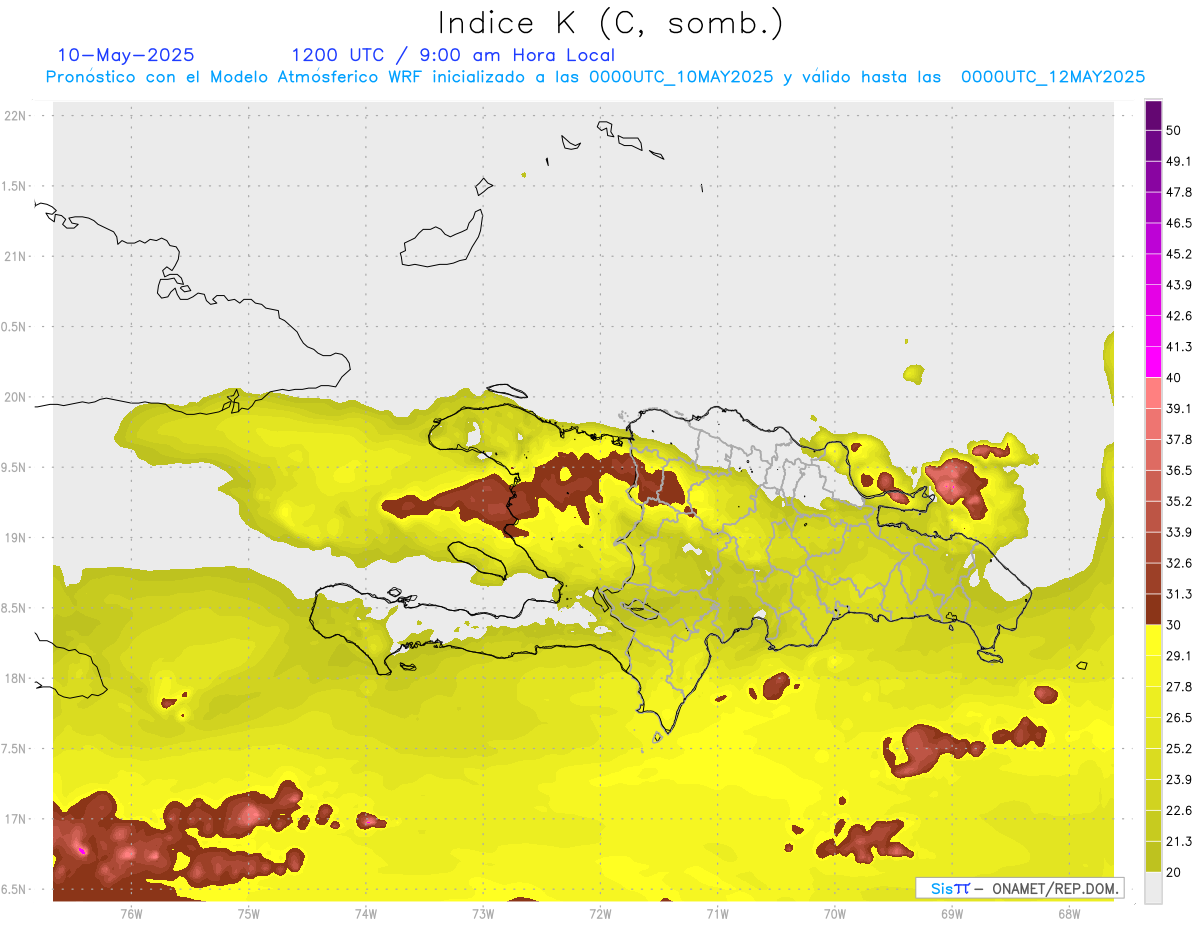Viewport: 1200px width, 927px height.
Task: Click colorbar value '21.3'
Action: [x=1179, y=842]
